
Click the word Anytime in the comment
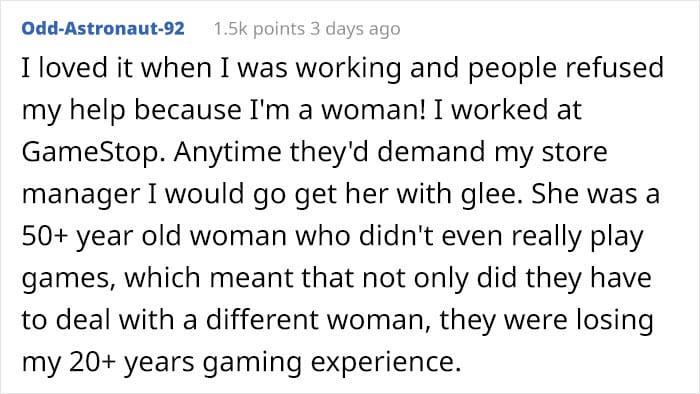[228, 152]
